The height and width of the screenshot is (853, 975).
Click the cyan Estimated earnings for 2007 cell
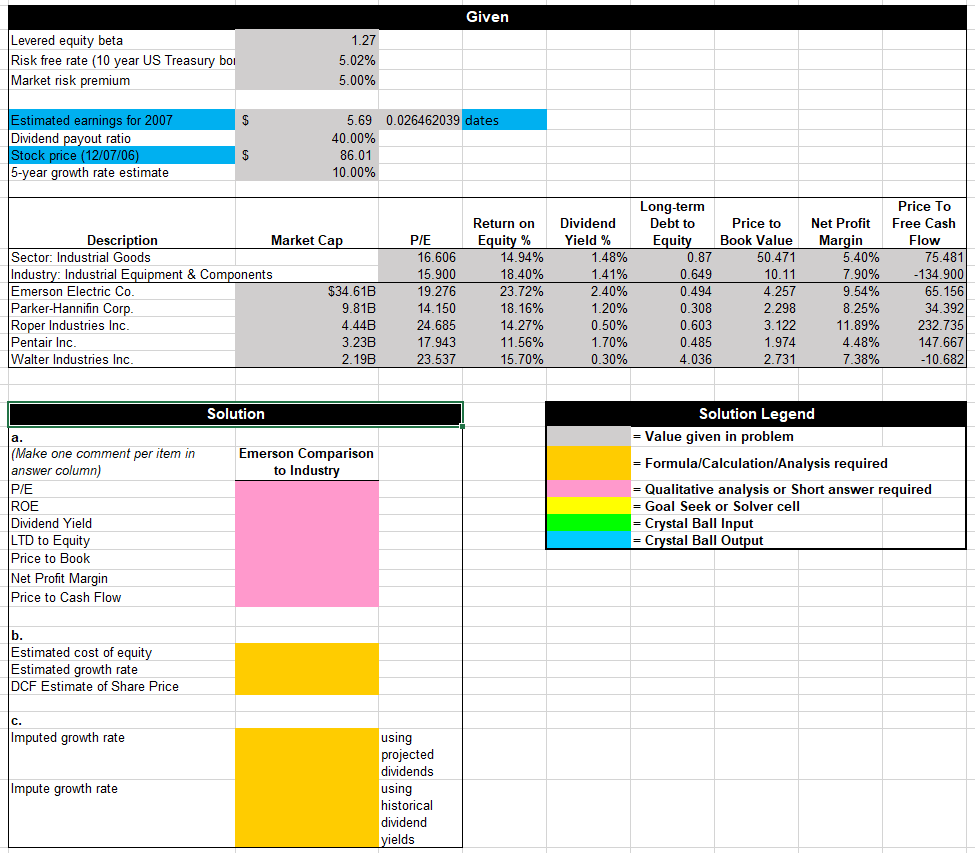pos(120,119)
